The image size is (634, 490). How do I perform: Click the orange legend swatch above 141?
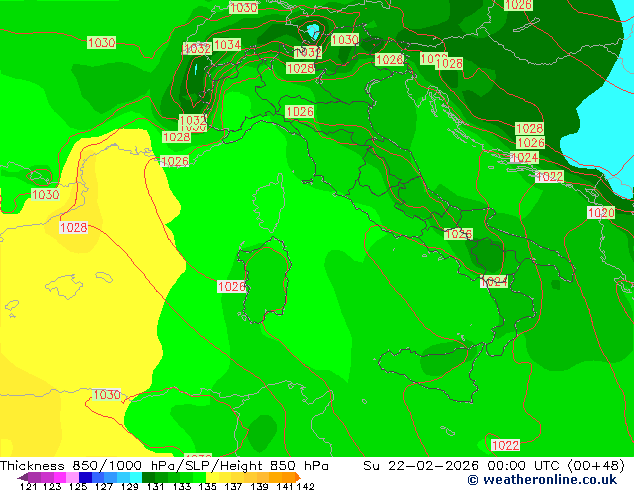point(289,477)
